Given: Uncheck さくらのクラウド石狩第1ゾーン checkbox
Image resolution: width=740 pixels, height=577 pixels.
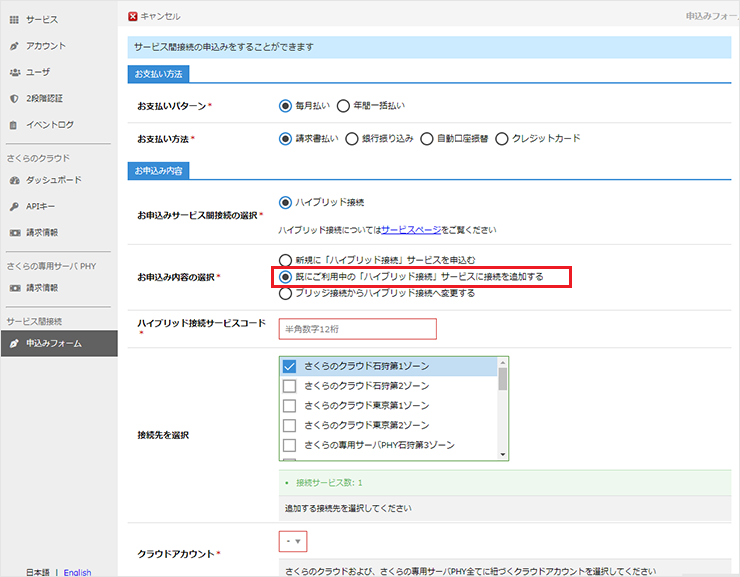Looking at the screenshot, I should (x=290, y=367).
